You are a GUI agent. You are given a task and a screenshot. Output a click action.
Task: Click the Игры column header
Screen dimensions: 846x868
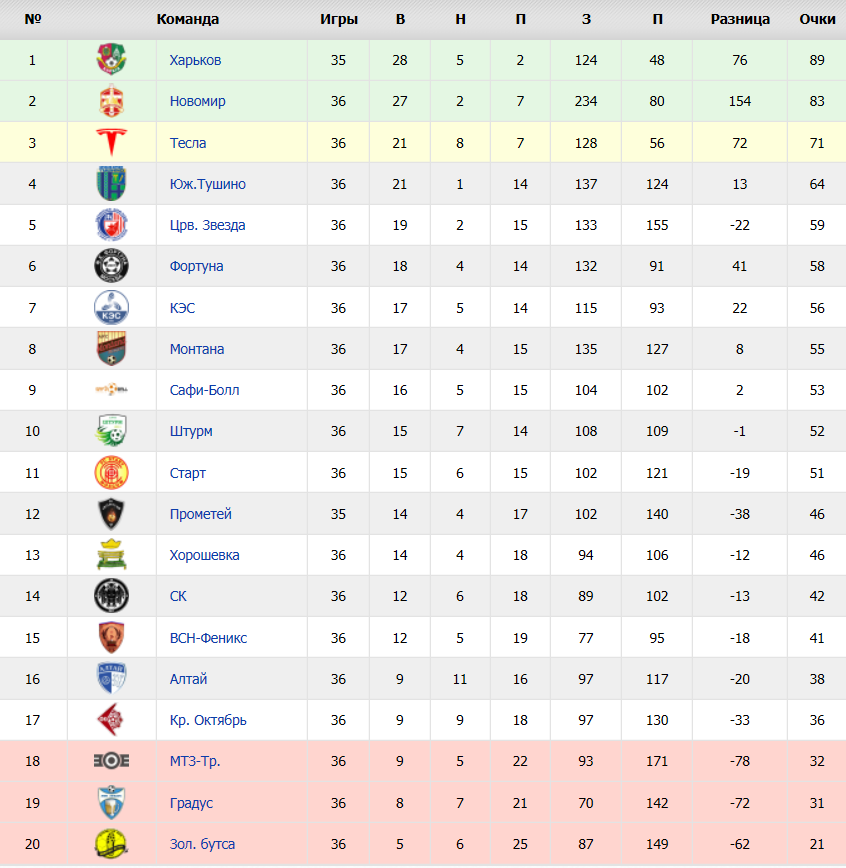coord(339,19)
